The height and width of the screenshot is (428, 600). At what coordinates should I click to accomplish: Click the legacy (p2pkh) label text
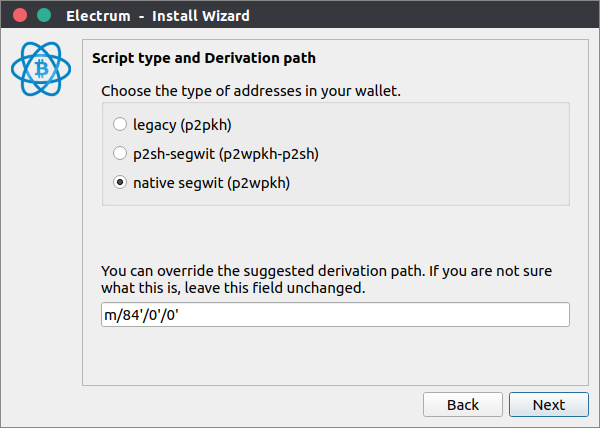[182, 125]
